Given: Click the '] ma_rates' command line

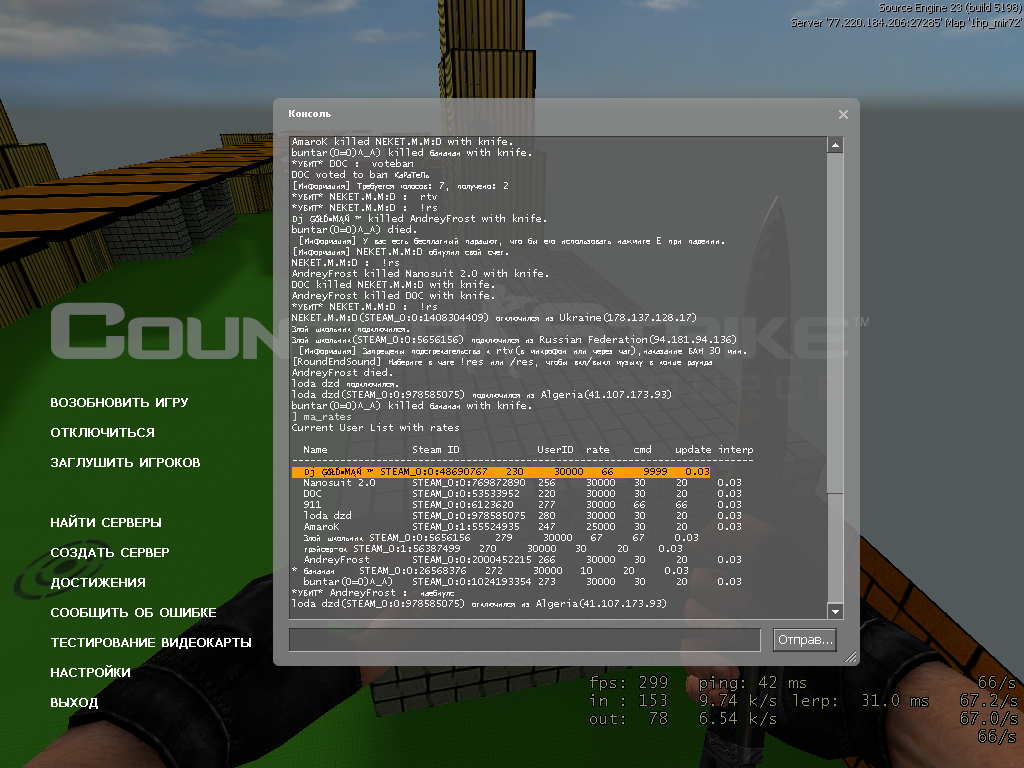Looking at the screenshot, I should pos(321,417).
